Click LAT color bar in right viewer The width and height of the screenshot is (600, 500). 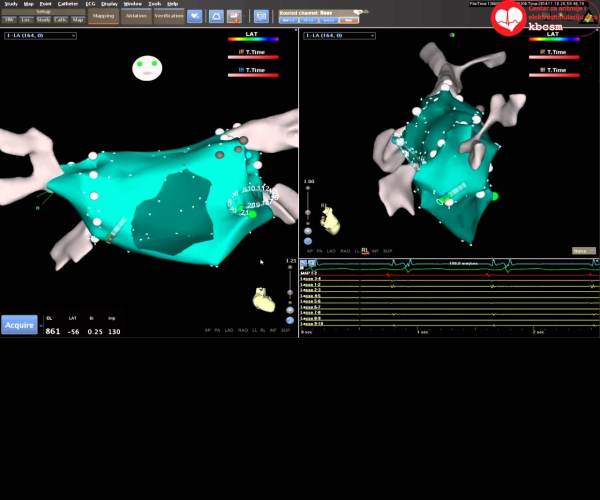(x=554, y=39)
